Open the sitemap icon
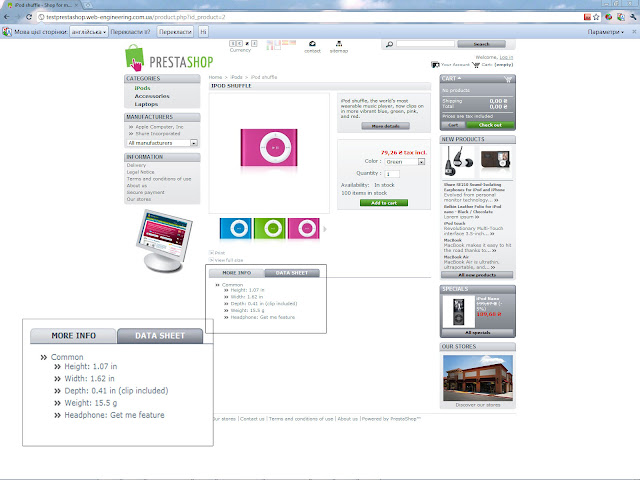The height and width of the screenshot is (480, 640). point(339,44)
